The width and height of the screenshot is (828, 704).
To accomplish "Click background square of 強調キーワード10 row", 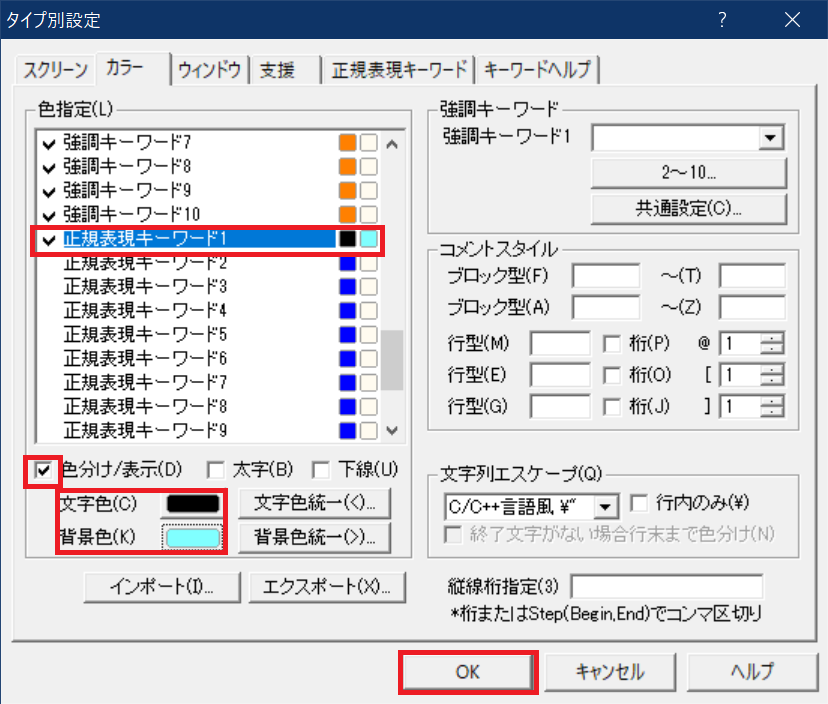I will (368, 215).
